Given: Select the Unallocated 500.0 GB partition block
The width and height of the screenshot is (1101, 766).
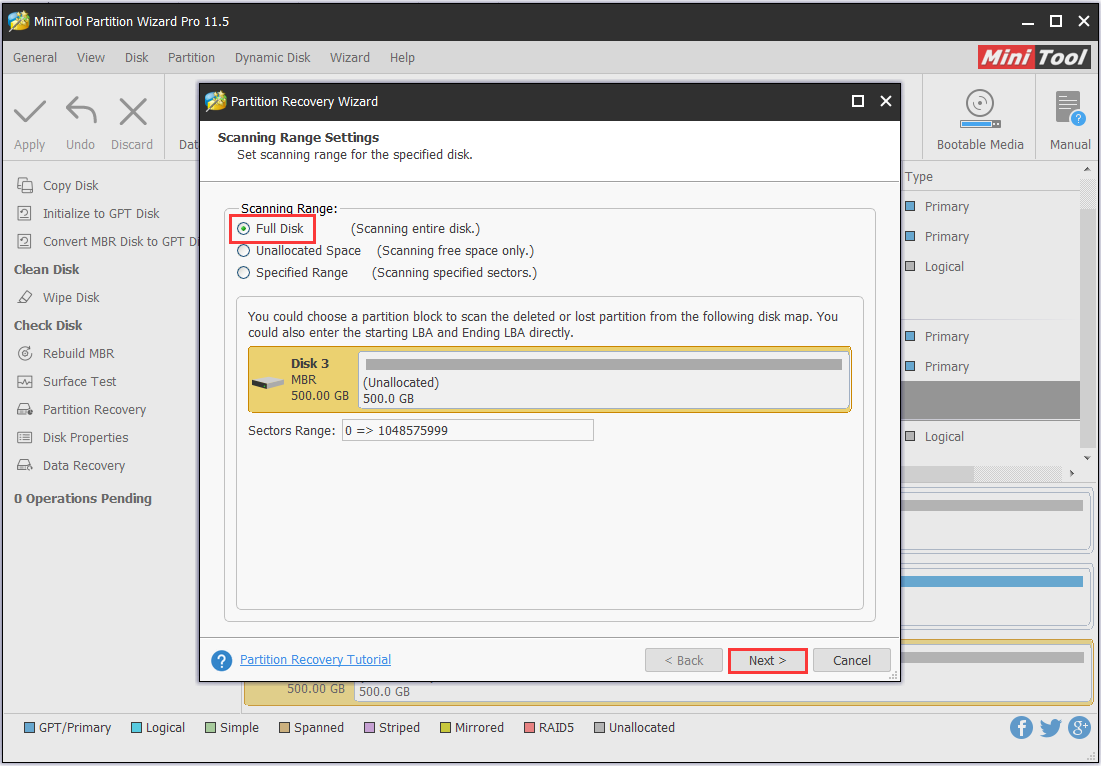Looking at the screenshot, I should [604, 380].
